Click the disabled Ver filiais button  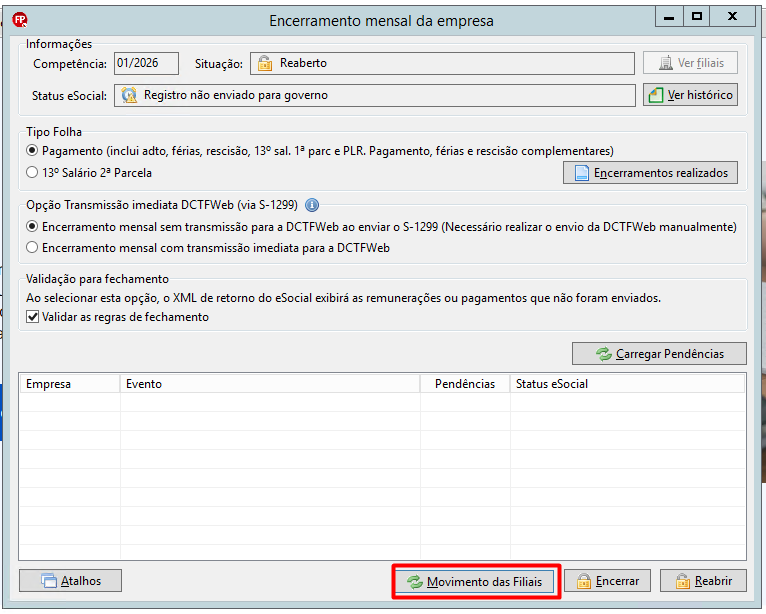[690, 63]
